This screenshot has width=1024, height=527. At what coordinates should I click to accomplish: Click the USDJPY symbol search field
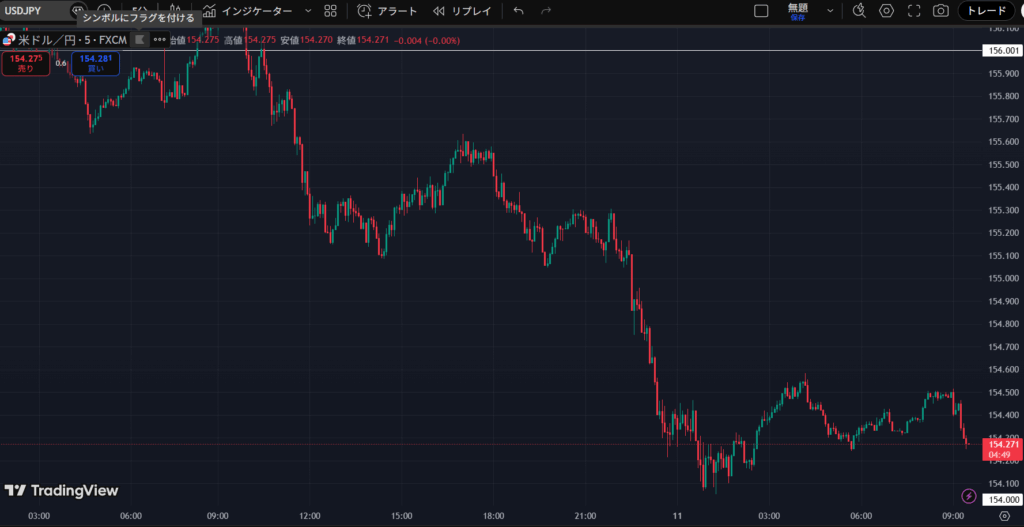pyautogui.click(x=30, y=11)
